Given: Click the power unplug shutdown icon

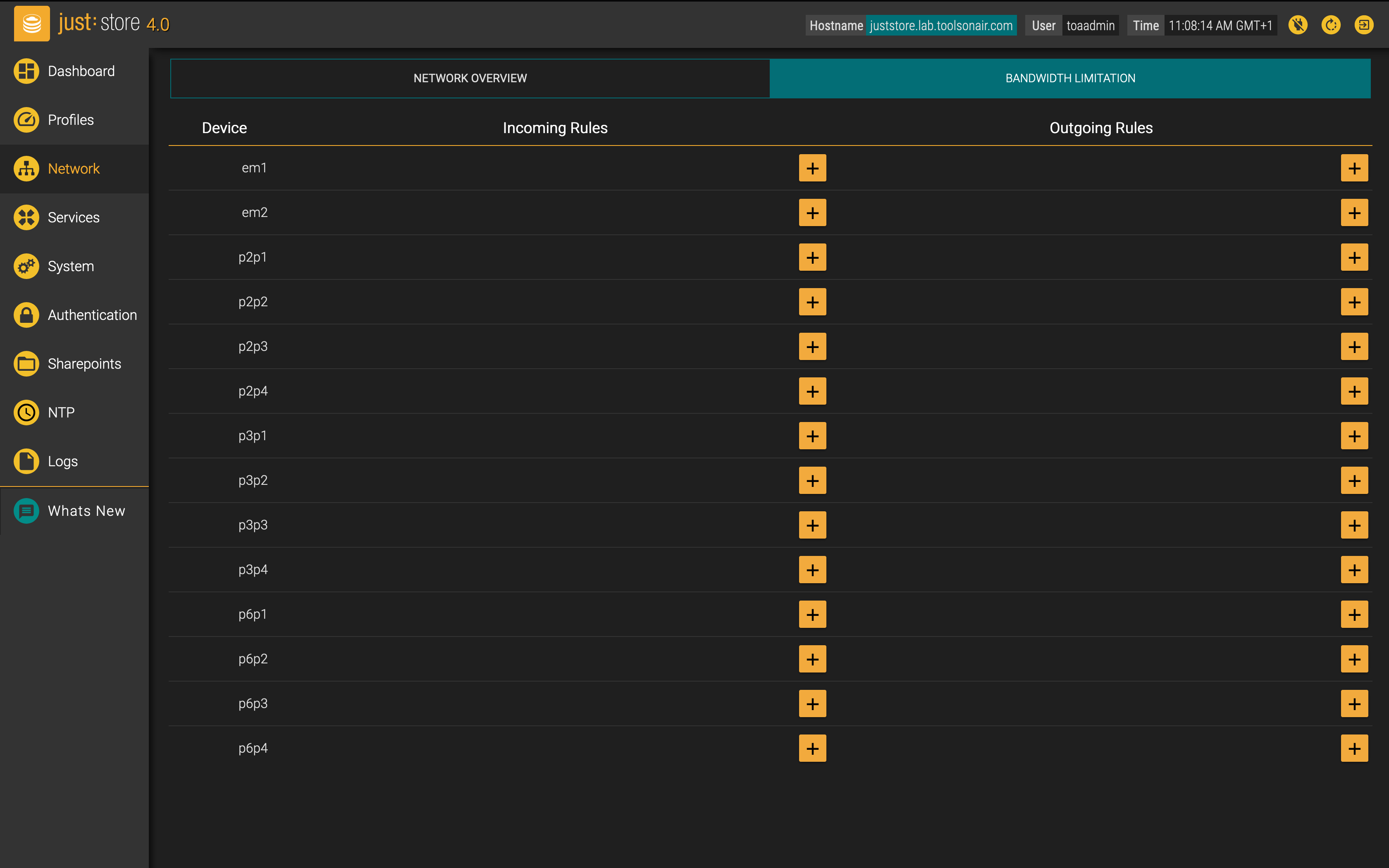Looking at the screenshot, I should 1298,25.
